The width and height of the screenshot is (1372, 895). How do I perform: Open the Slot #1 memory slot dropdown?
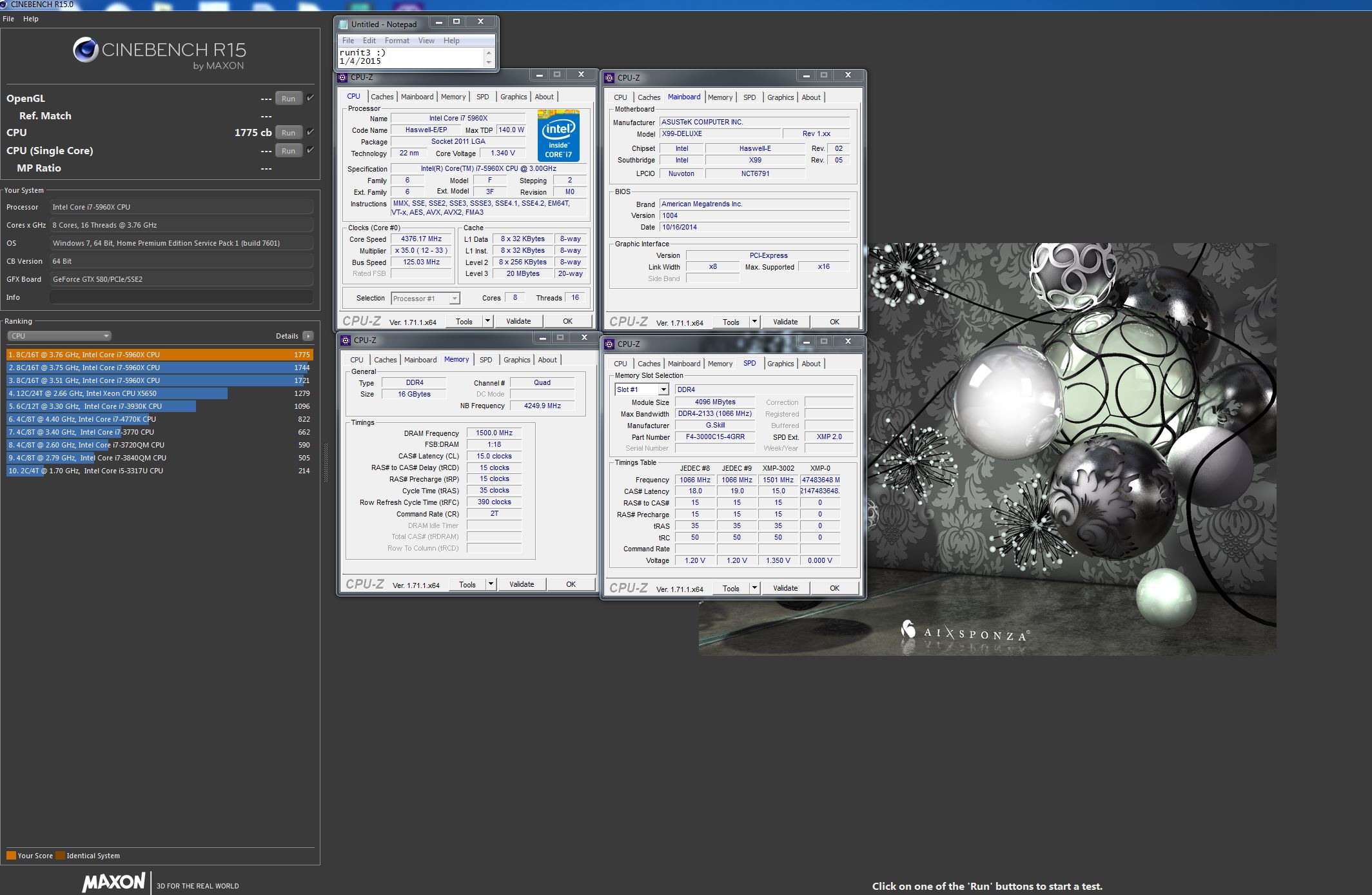click(642, 389)
